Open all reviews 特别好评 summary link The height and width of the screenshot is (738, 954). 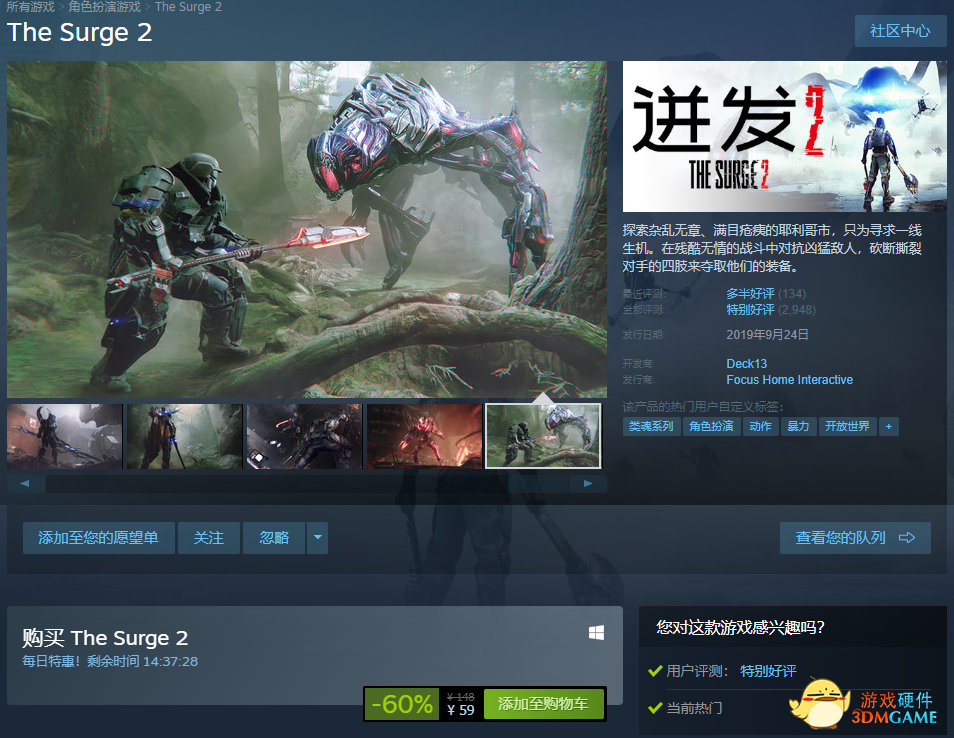750,310
